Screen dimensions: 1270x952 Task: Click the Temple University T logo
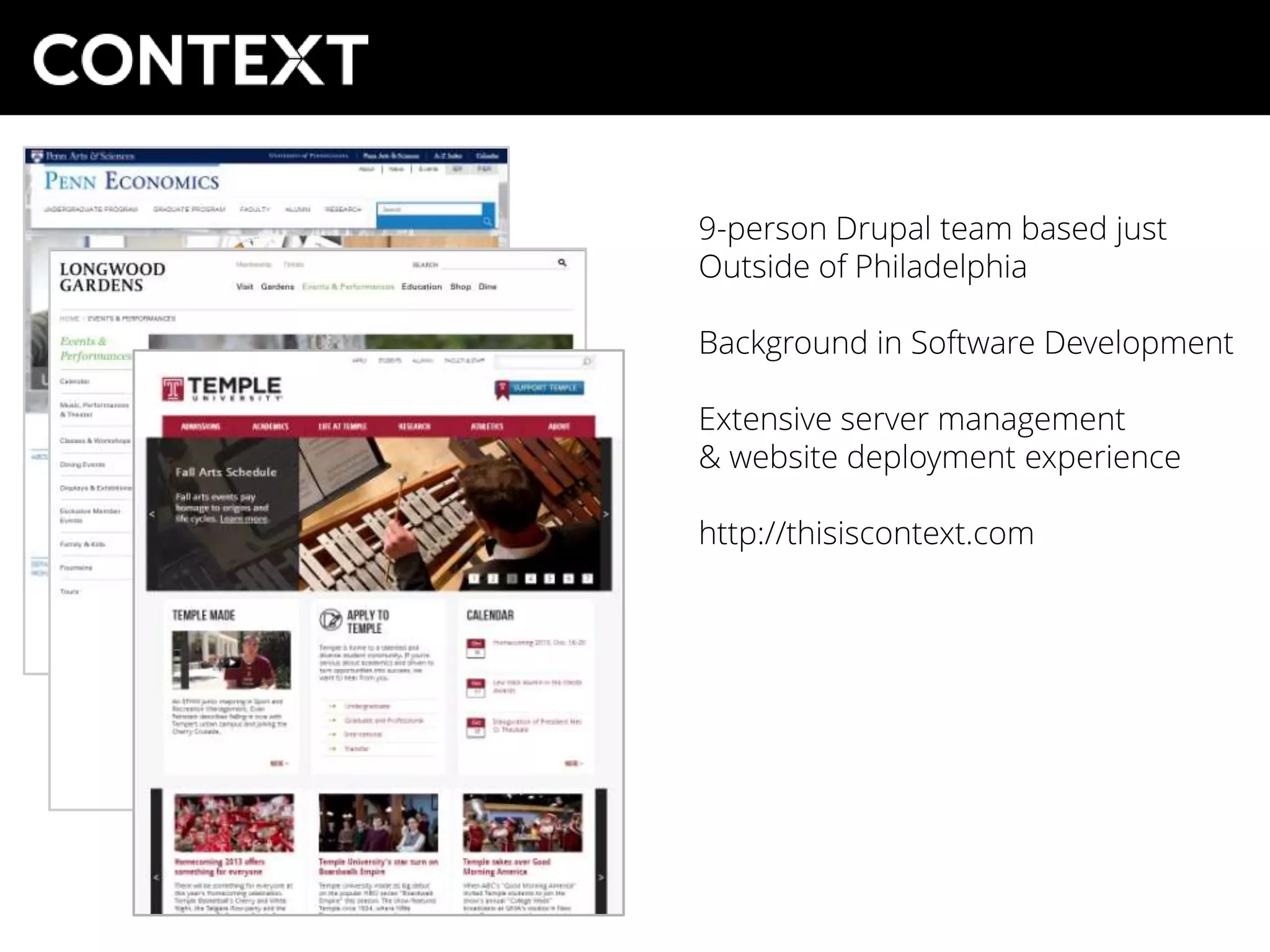(x=172, y=389)
